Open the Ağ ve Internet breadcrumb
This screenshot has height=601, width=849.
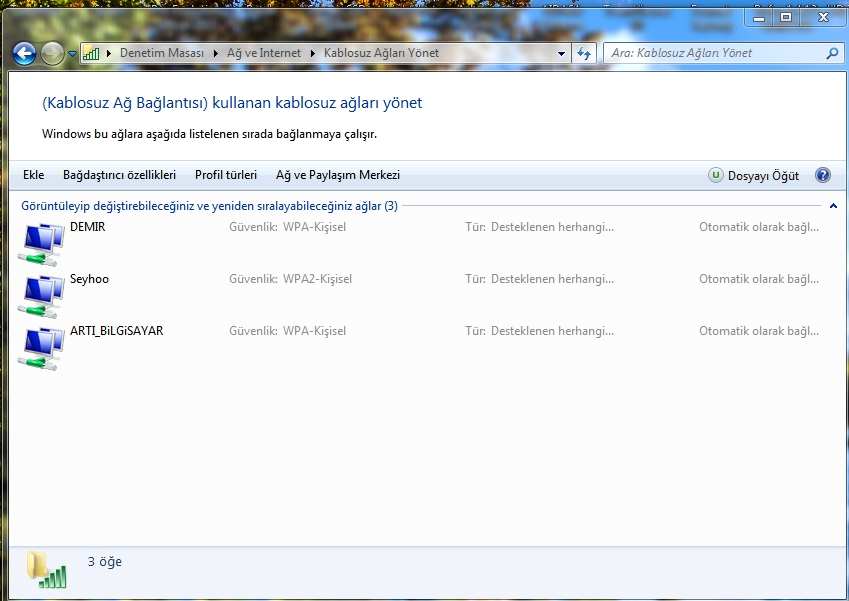264,53
